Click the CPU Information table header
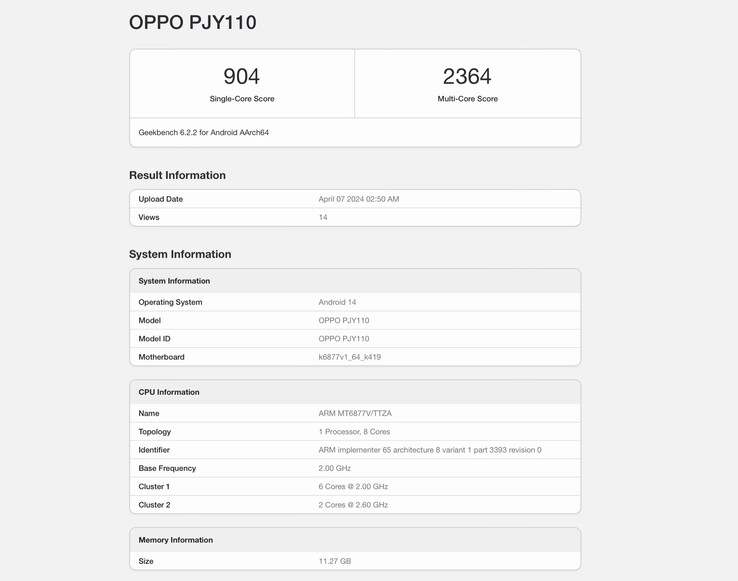738x581 pixels. pos(169,392)
